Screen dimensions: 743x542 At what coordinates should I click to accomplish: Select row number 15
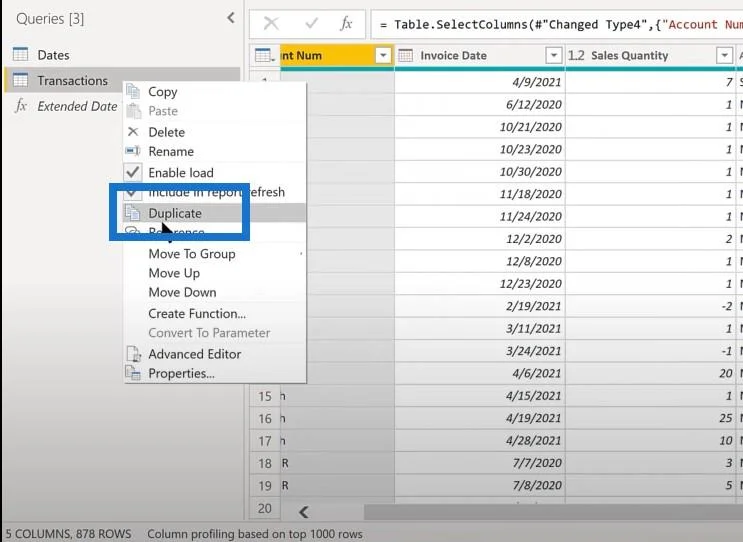[265, 396]
